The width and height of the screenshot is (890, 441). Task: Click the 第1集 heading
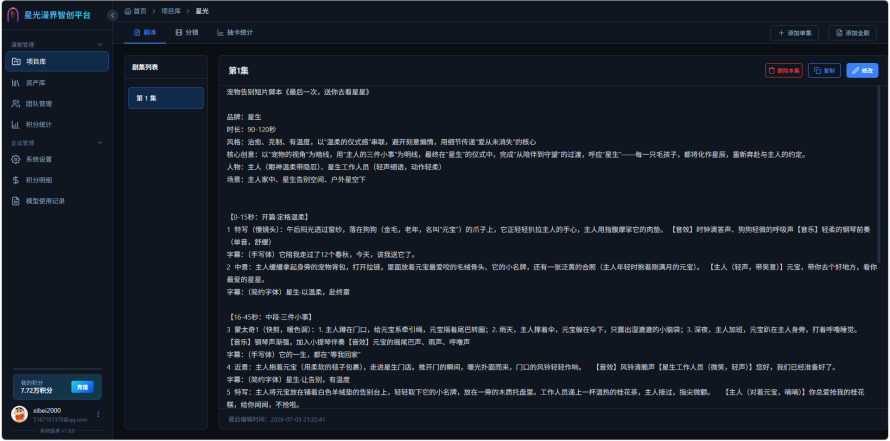(x=238, y=70)
